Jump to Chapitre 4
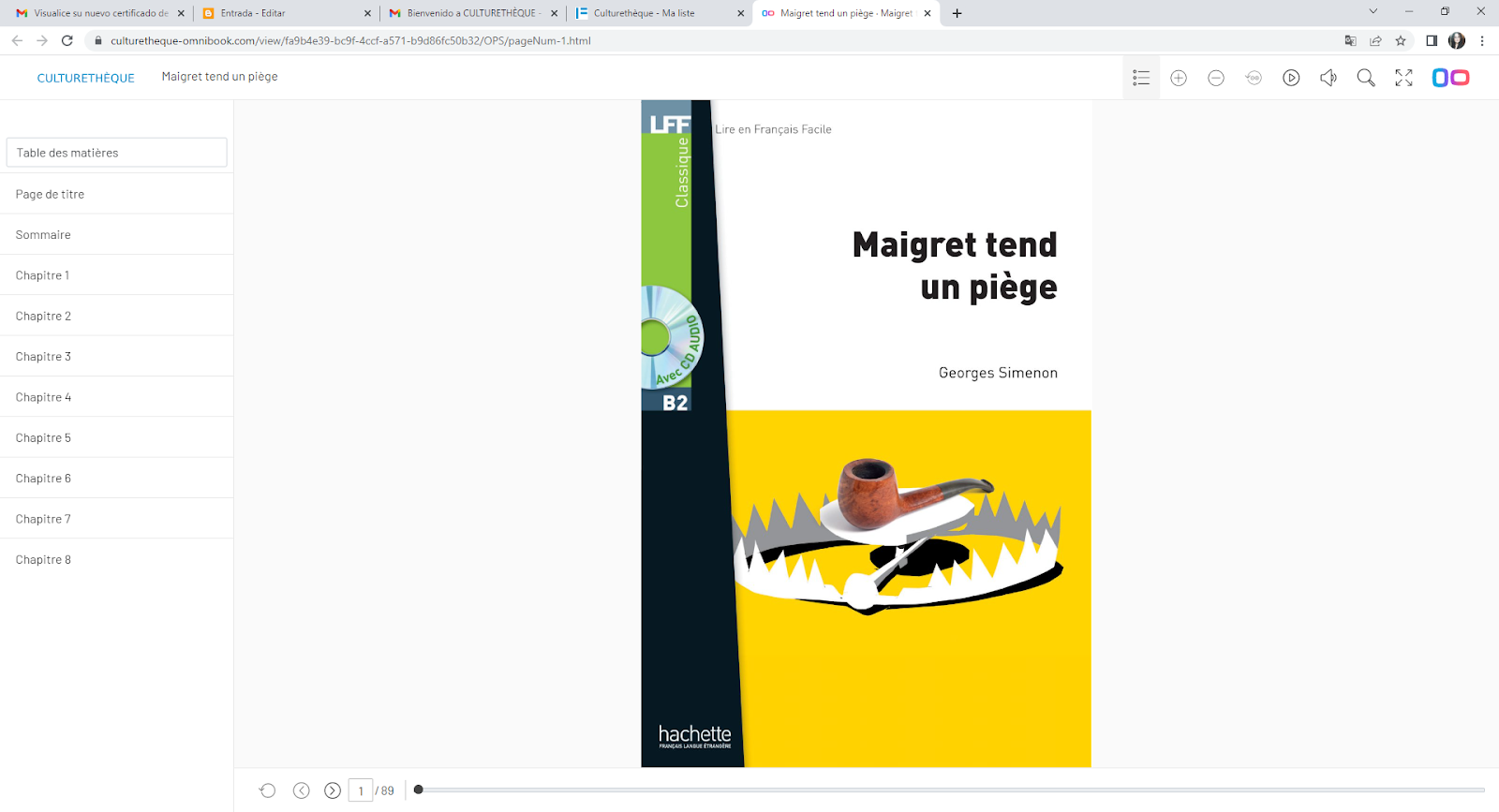The height and width of the screenshot is (812, 1499). [x=116, y=397]
